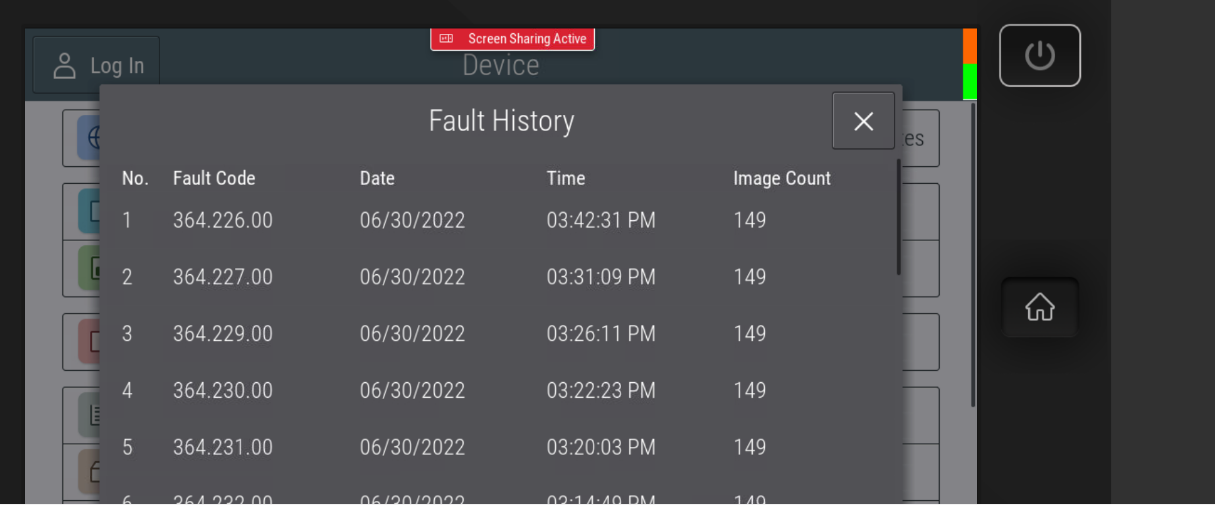Viewport: 1215px width, 505px height.
Task: Click the teal icon on left edge
Action: click(89, 211)
